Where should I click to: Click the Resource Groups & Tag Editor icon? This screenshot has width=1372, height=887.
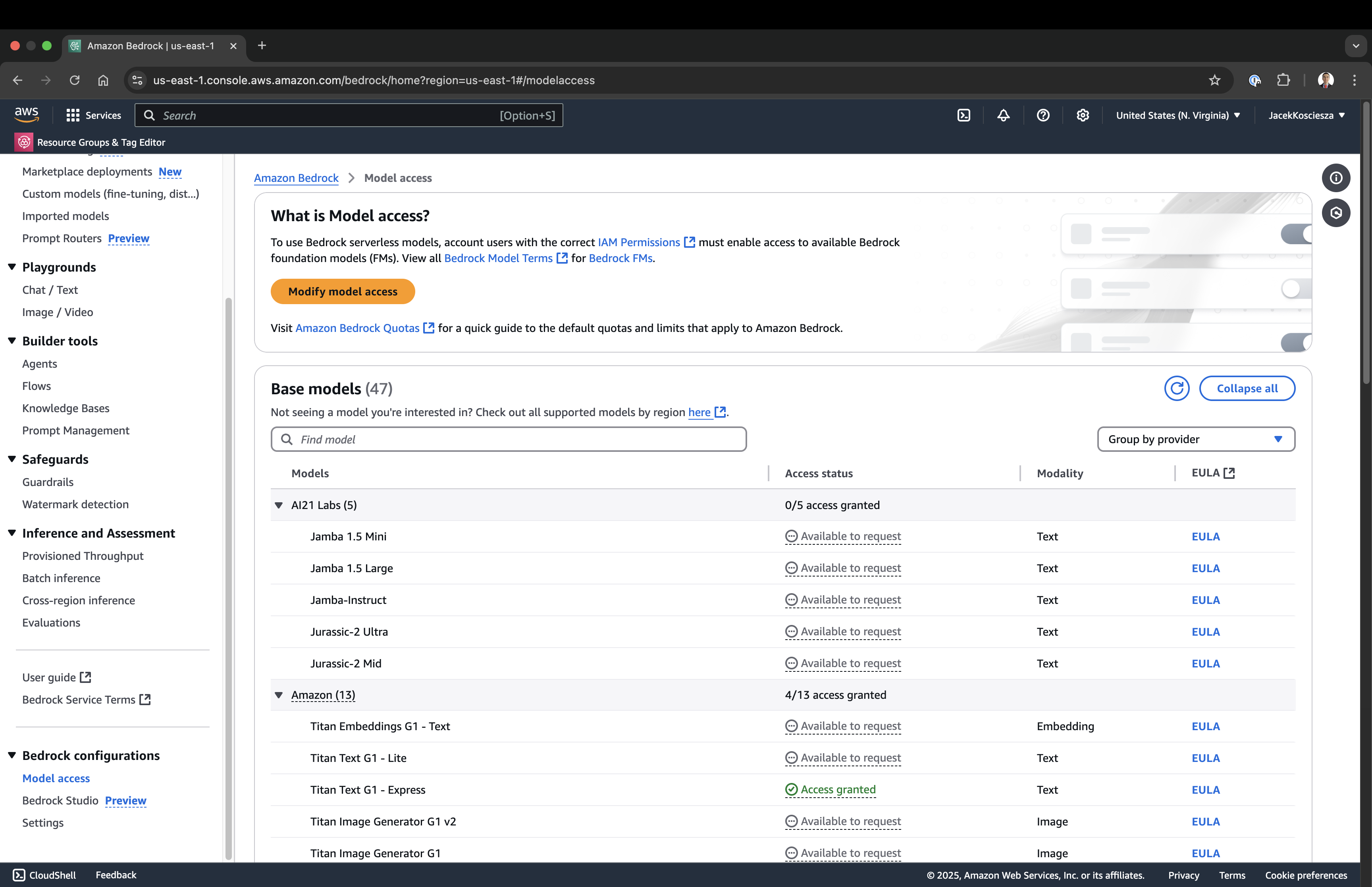tap(24, 142)
